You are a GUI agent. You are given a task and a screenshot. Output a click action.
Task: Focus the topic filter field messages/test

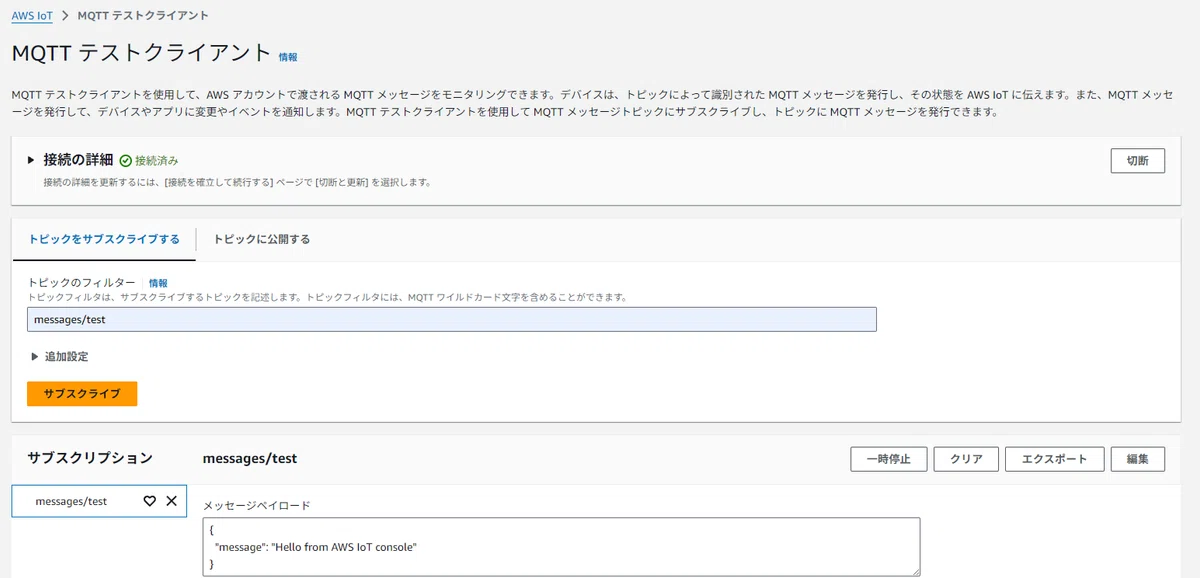tap(452, 319)
